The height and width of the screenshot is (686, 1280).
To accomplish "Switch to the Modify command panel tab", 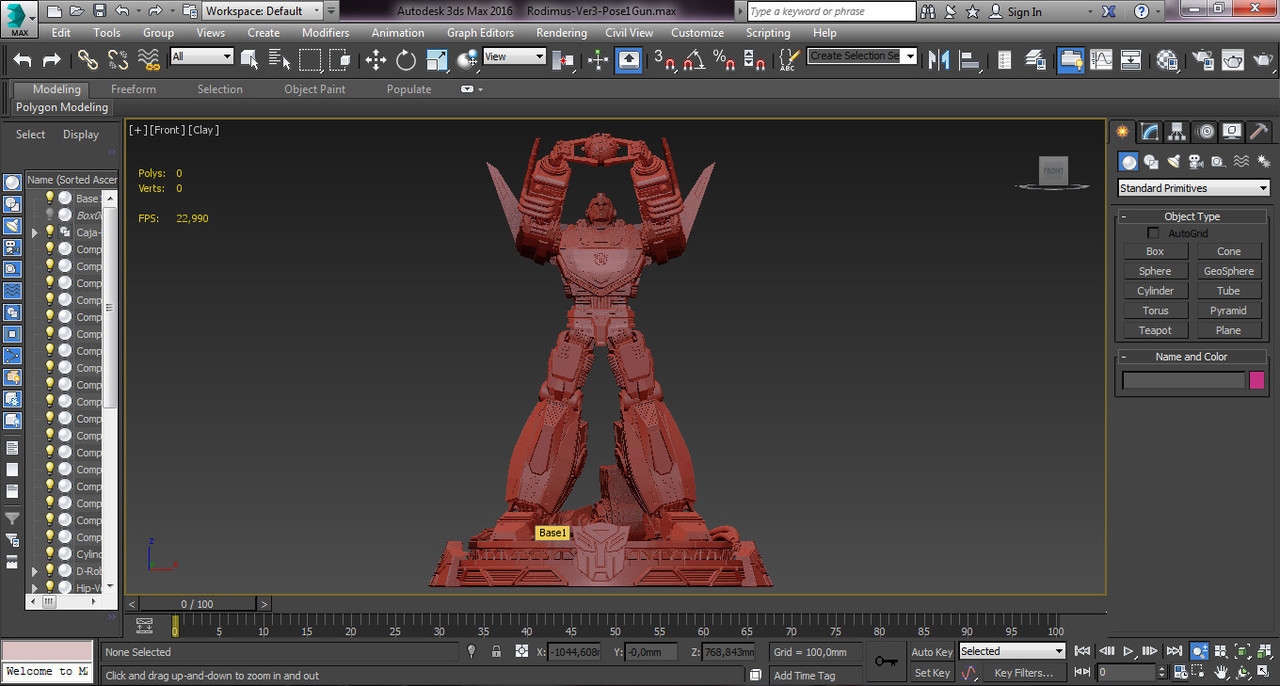I will point(1150,132).
